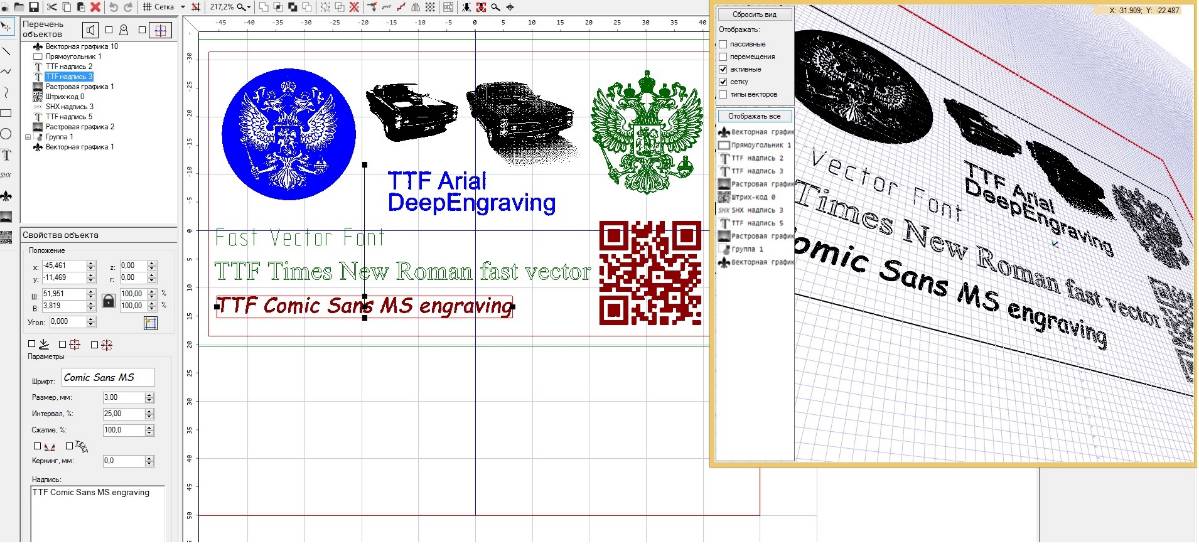This screenshot has height=546, width=1199.
Task: Select the Circle tool in the left toolbar
Action: coord(6,134)
